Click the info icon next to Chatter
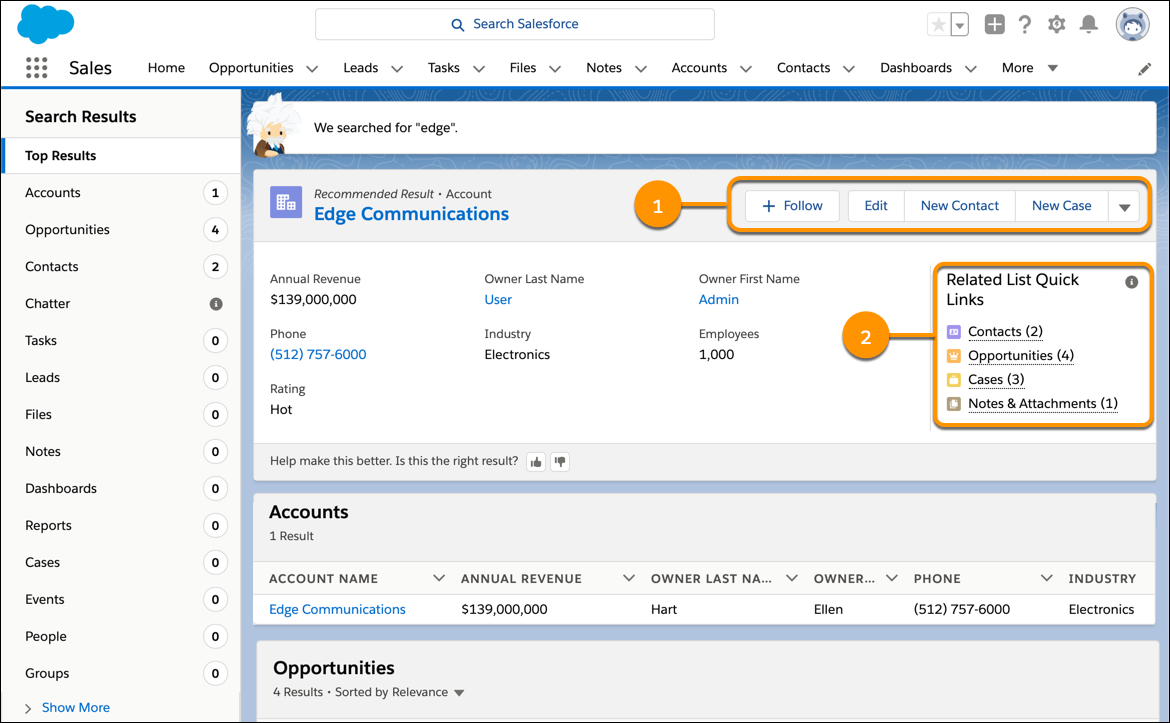The width and height of the screenshot is (1170, 723). pyautogui.click(x=216, y=304)
